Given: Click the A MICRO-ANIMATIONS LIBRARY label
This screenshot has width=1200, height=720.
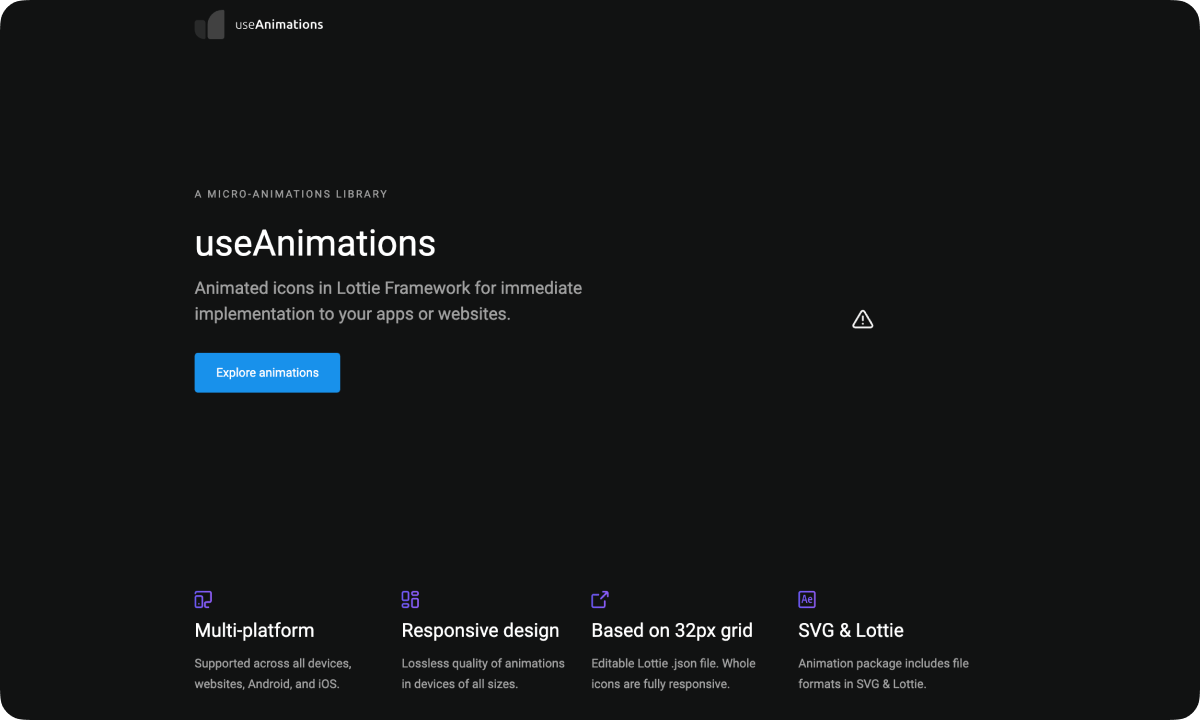Looking at the screenshot, I should click(x=291, y=194).
